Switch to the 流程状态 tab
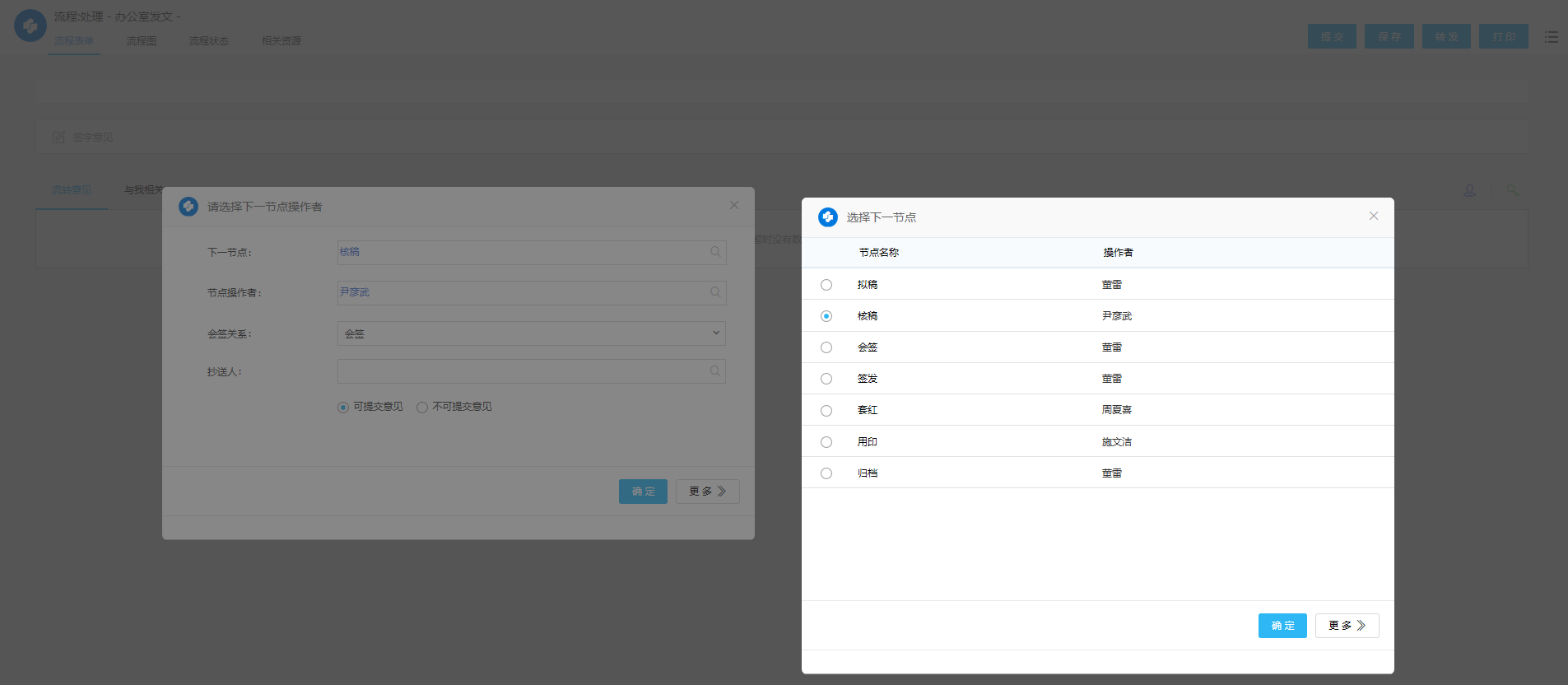 pyautogui.click(x=208, y=41)
